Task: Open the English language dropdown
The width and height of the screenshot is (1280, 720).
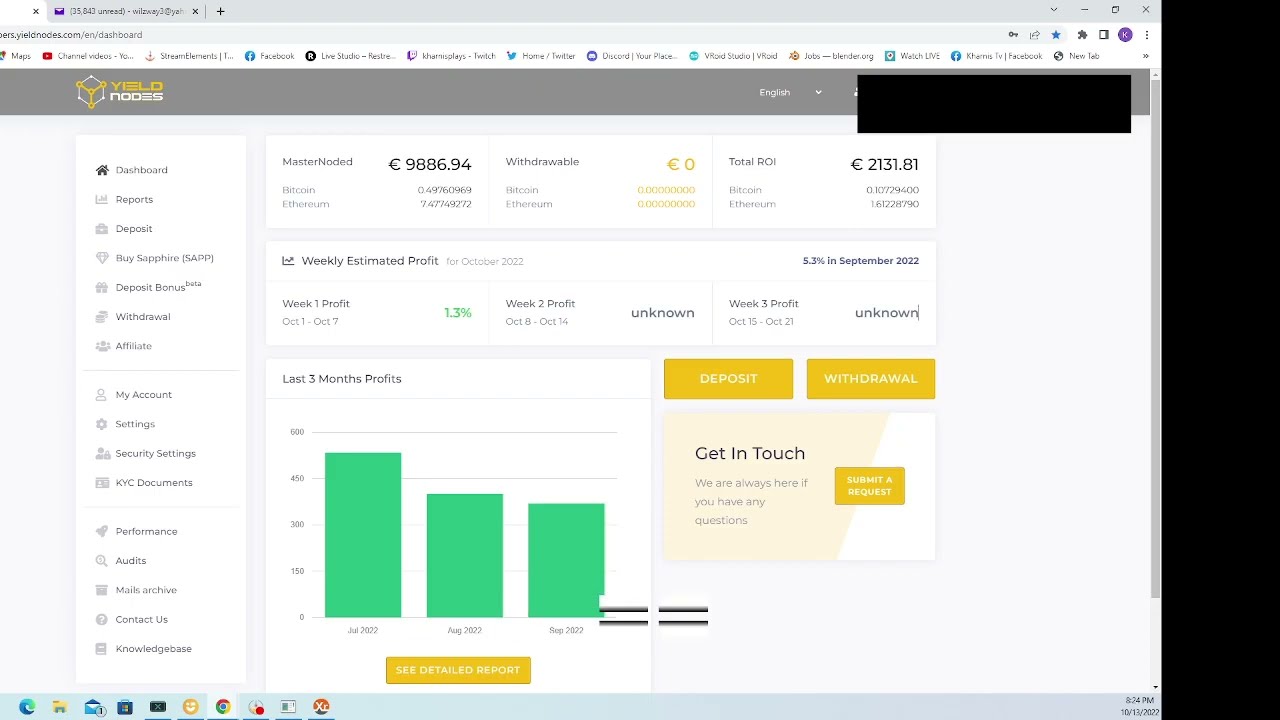Action: coord(790,92)
